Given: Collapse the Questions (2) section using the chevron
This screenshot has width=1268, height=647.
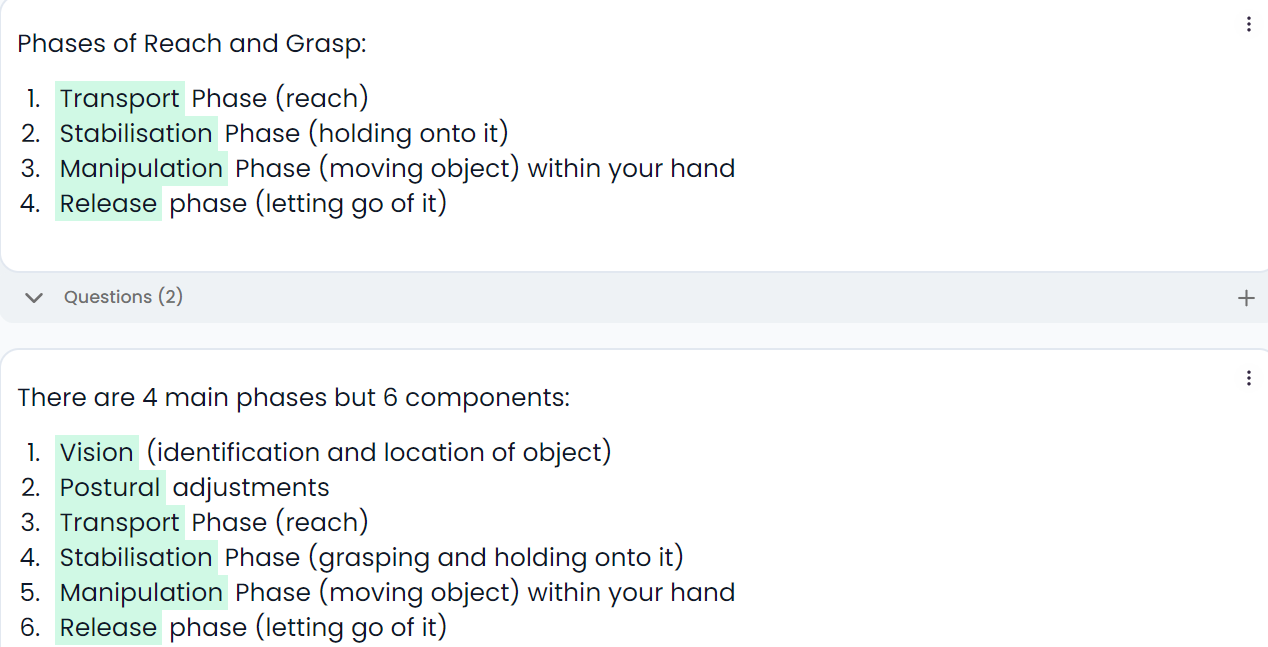Looking at the screenshot, I should click(x=34, y=298).
